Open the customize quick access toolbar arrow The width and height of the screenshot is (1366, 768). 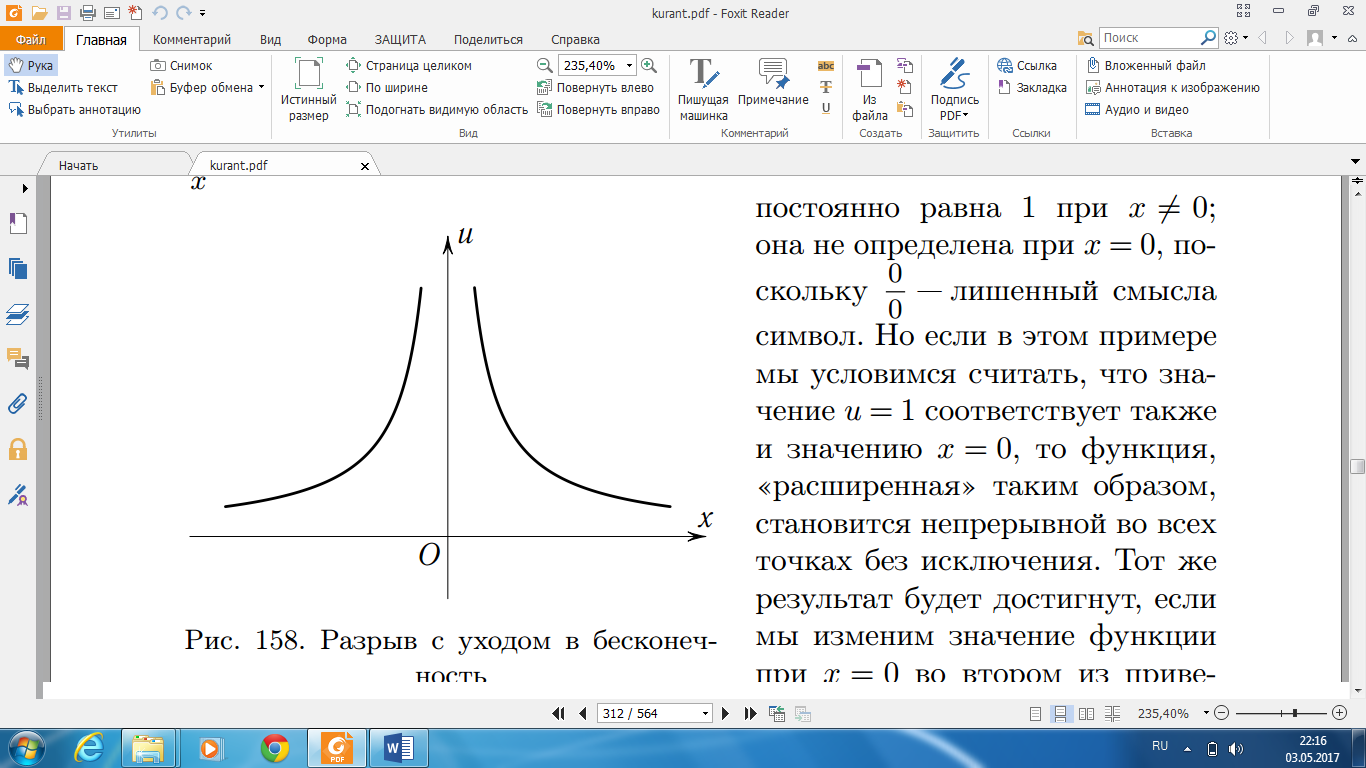pos(203,13)
